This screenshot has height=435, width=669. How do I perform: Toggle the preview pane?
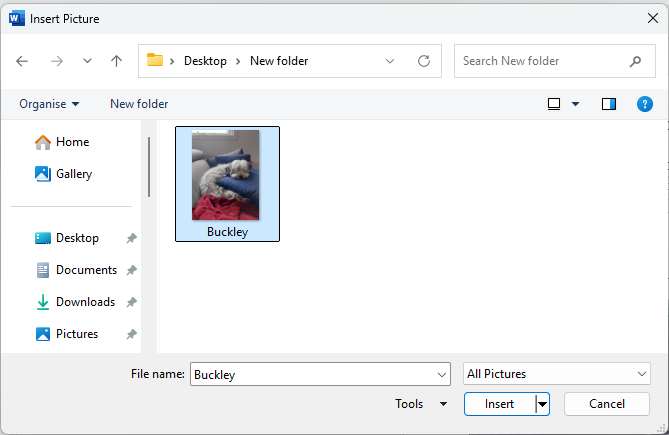609,104
